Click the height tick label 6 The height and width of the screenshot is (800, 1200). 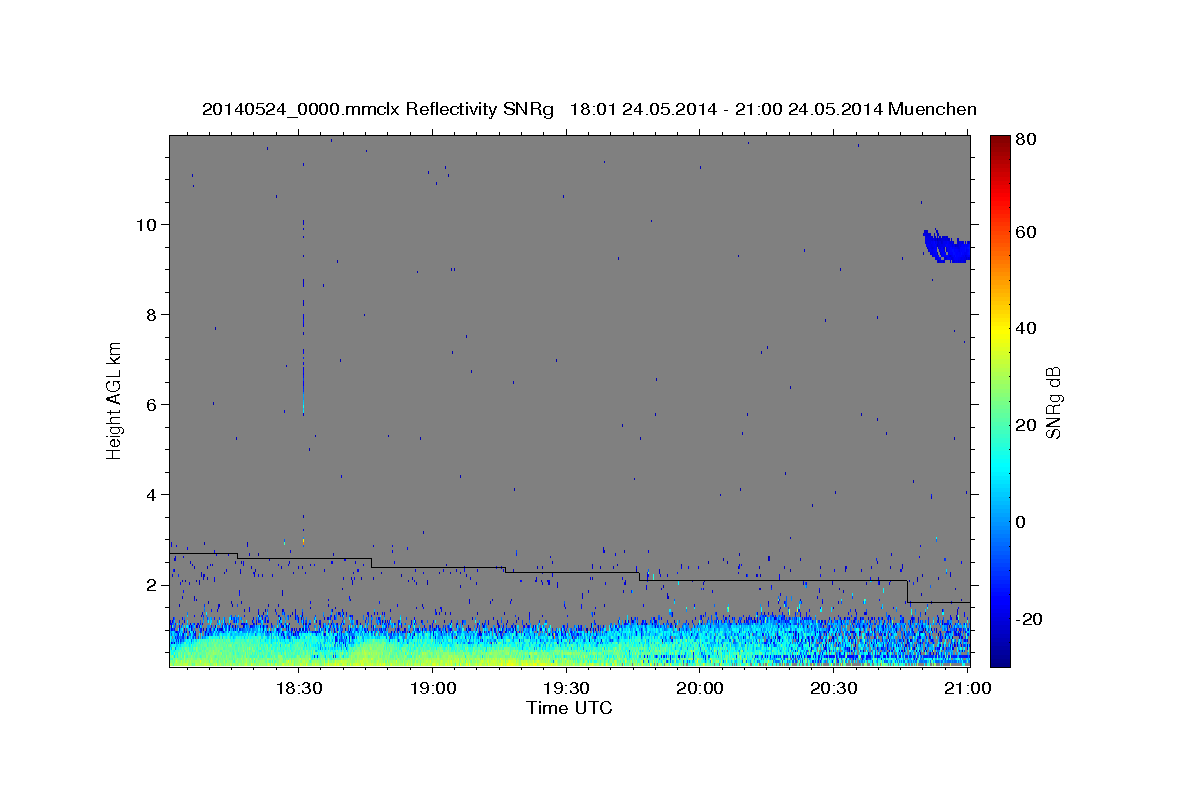[153, 404]
